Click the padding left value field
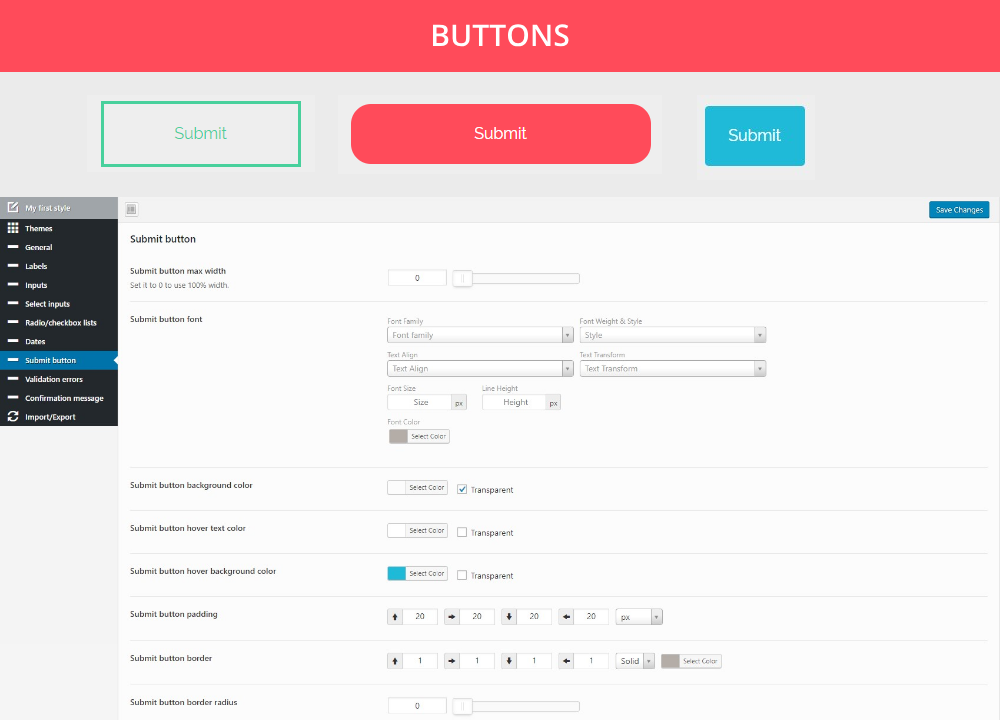This screenshot has width=1000, height=720. [x=591, y=617]
